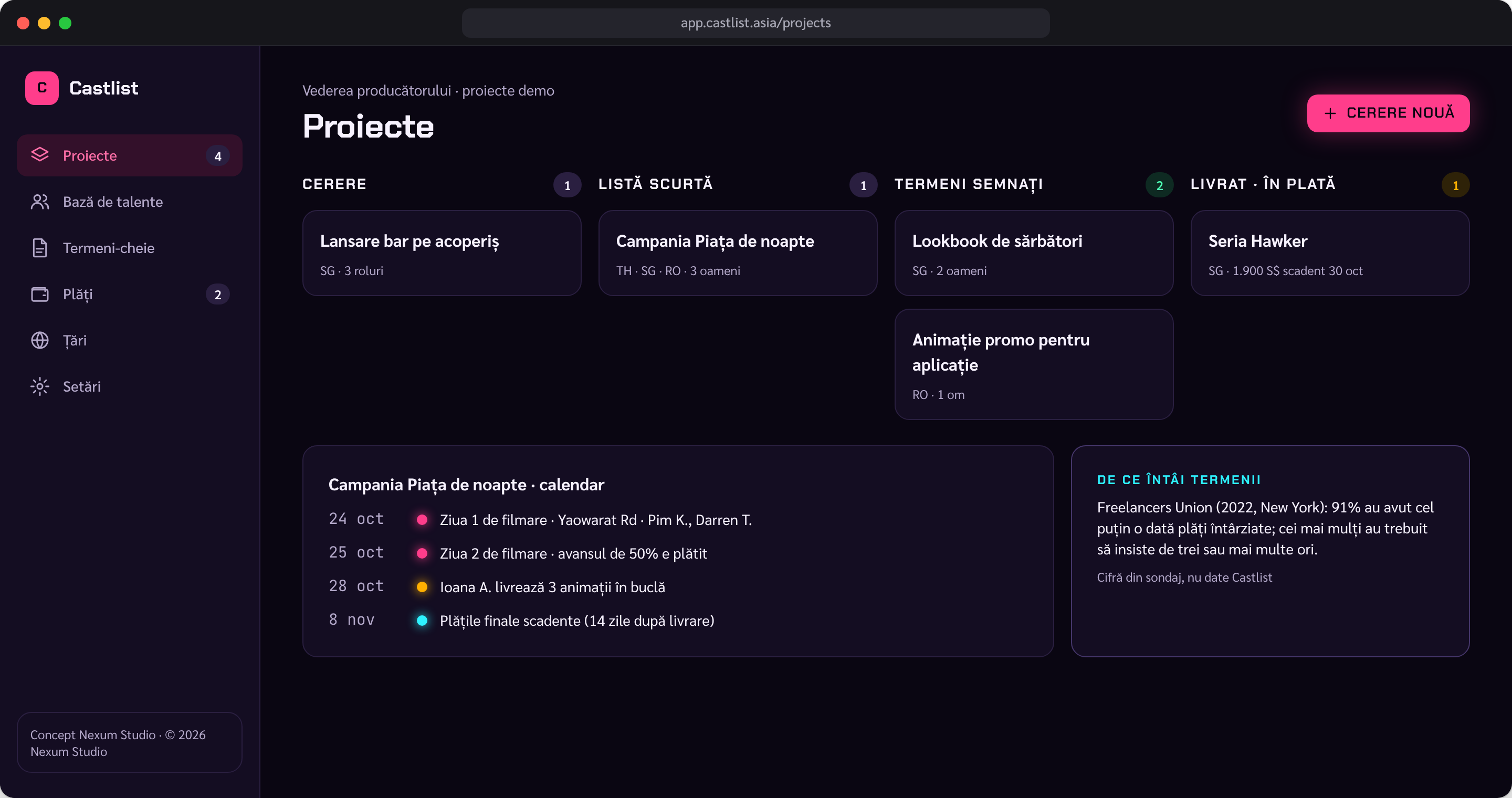Click the cyan dot for 8 nov
Screen dimensions: 1512x798
click(x=422, y=620)
